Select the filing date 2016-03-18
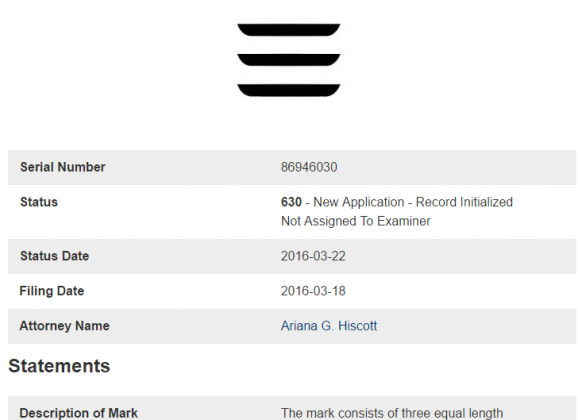Image resolution: width=578 pixels, height=420 pixels. point(313,291)
